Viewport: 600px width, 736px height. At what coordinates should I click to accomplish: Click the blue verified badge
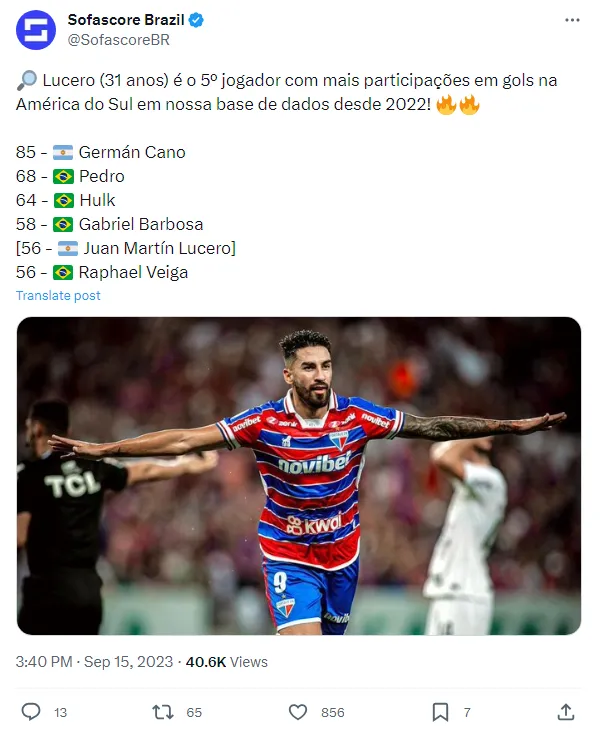(198, 20)
